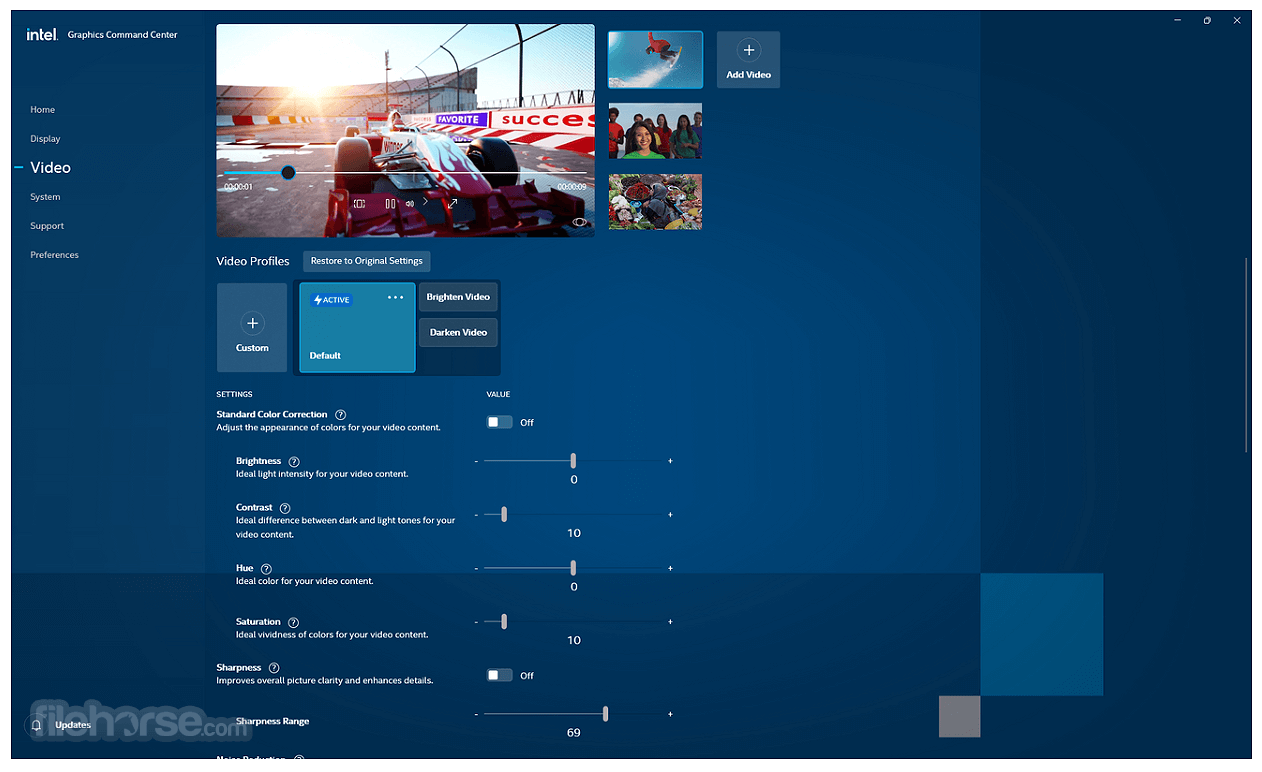Increase Saturation with plus sign
1262x772 pixels.
(670, 622)
